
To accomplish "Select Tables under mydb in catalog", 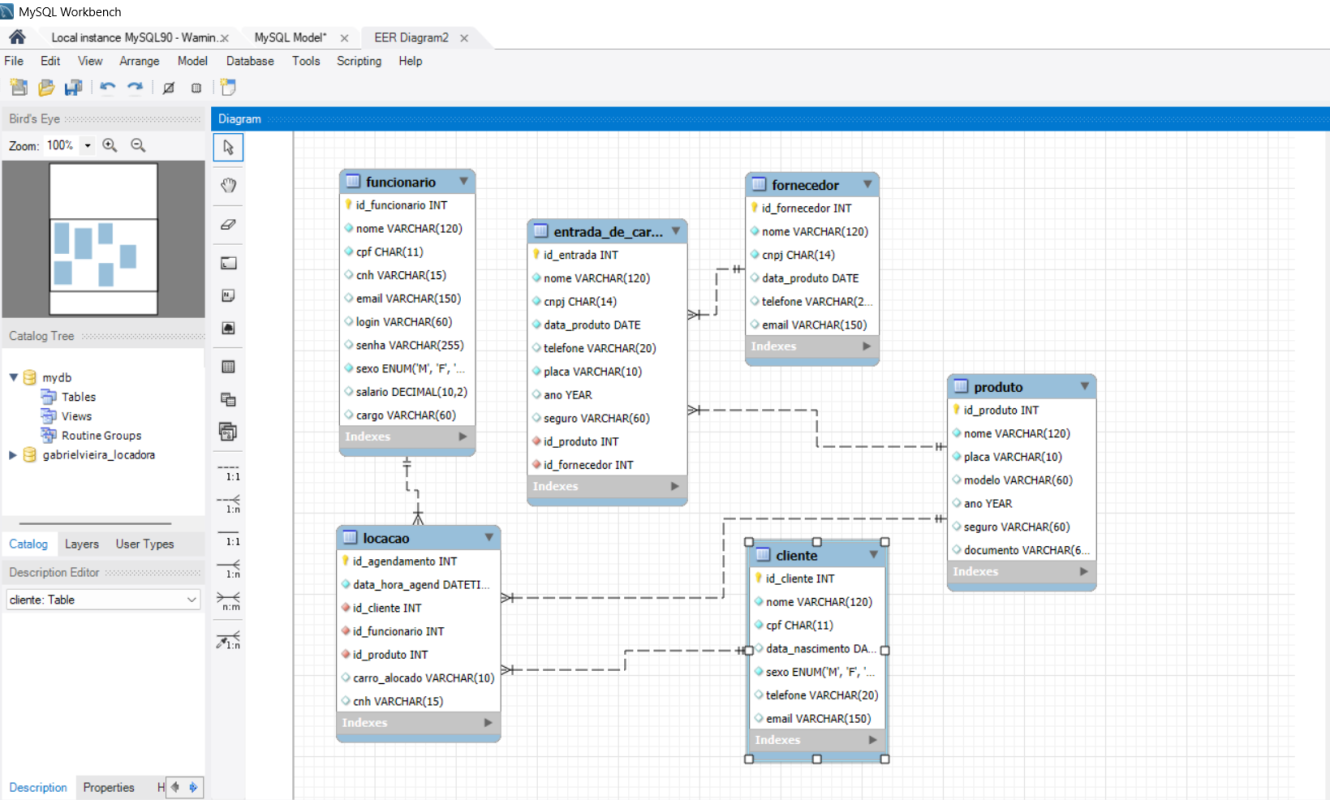I will [x=78, y=397].
